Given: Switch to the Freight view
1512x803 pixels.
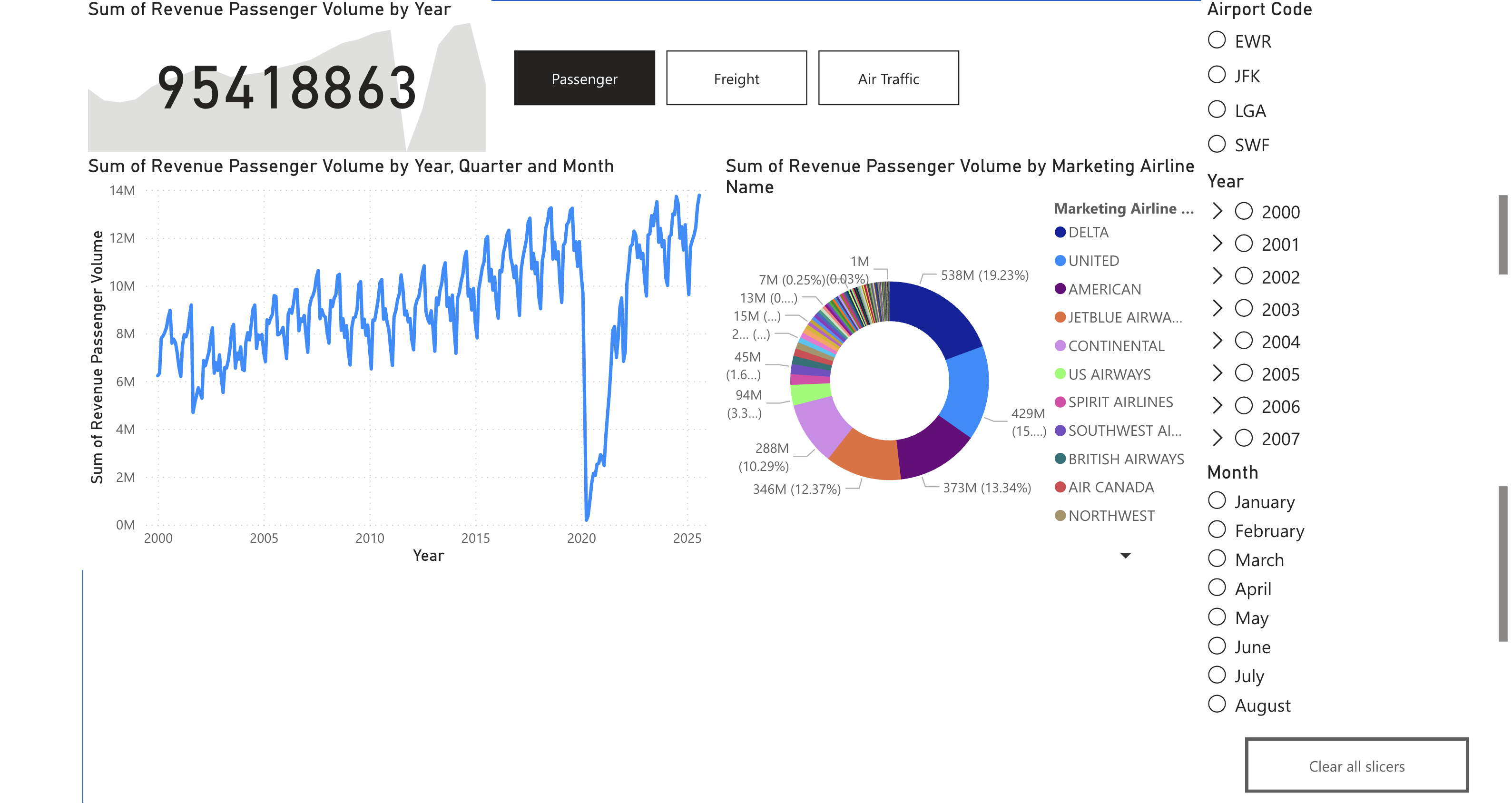Looking at the screenshot, I should pos(736,78).
